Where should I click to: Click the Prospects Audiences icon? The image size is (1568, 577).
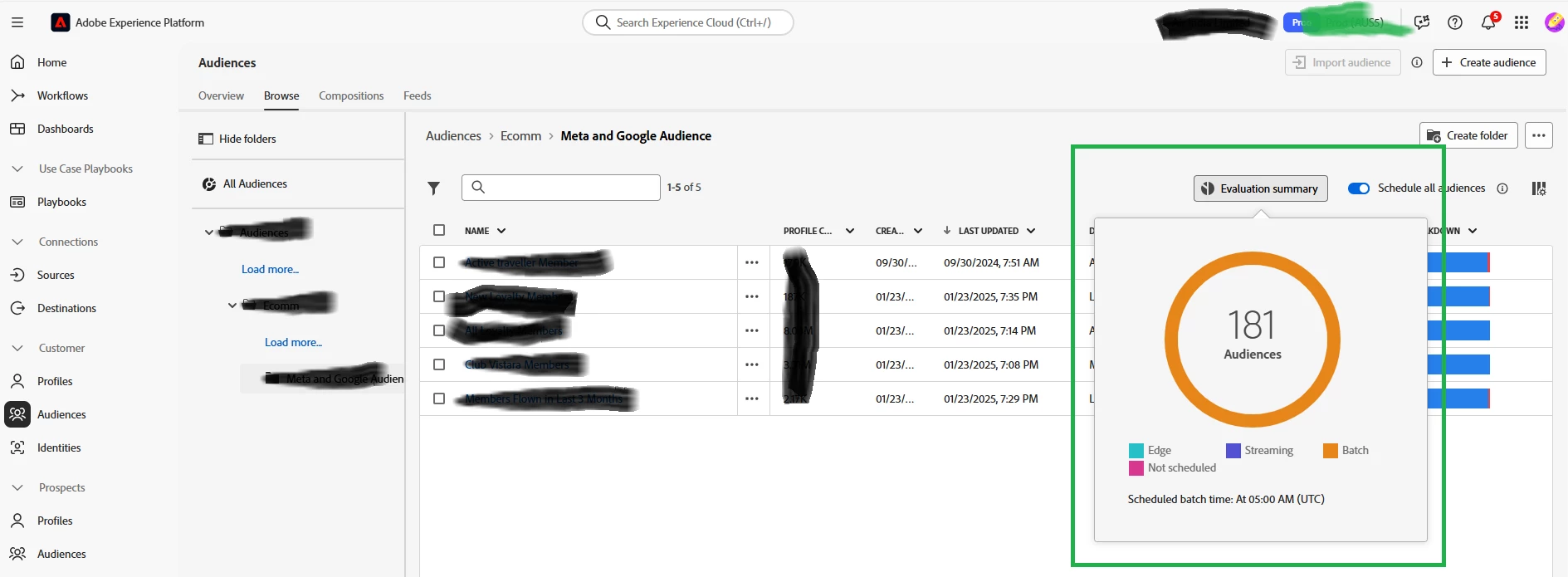click(x=17, y=554)
